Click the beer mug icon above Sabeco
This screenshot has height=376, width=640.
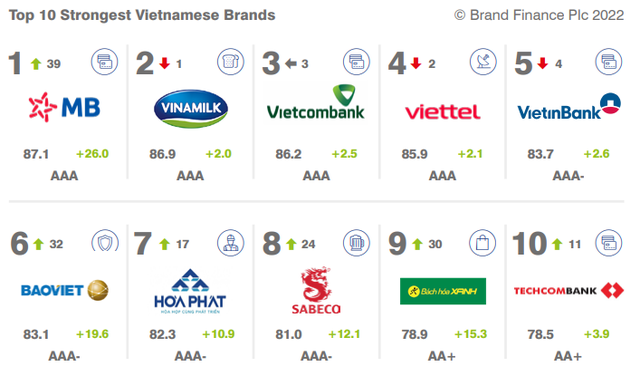[x=357, y=243]
